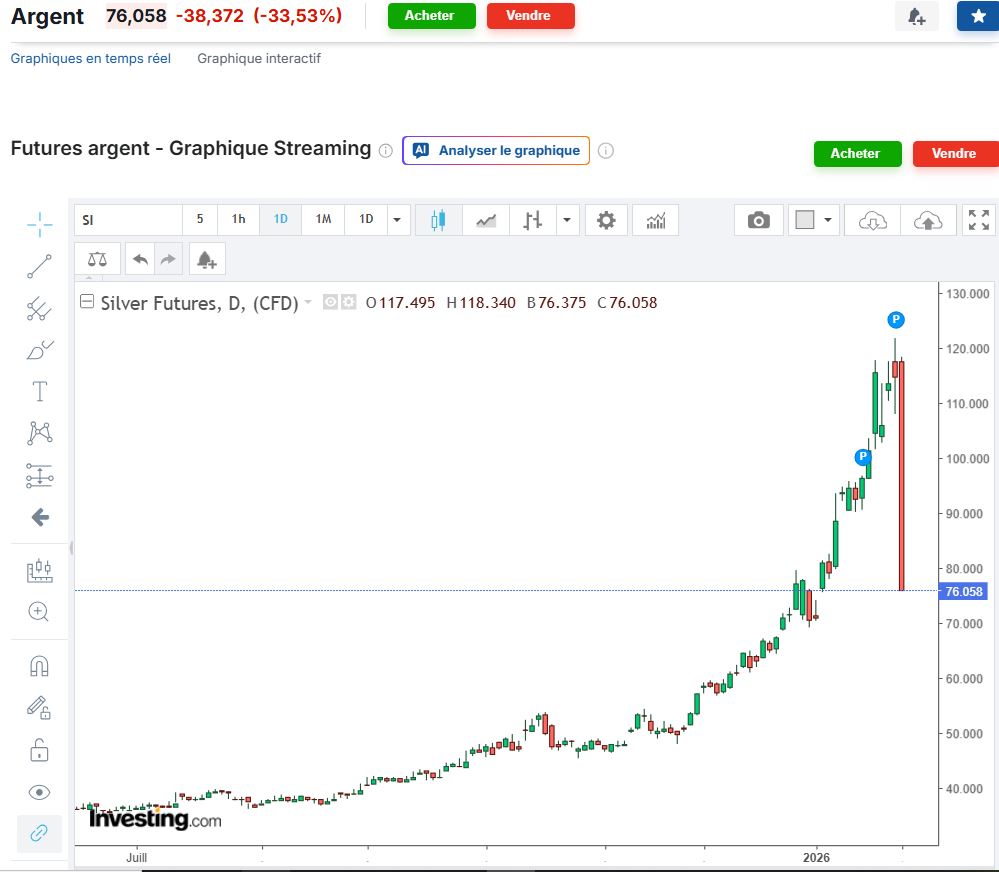
Task: Select the trend line drawing tool
Action: tap(40, 266)
